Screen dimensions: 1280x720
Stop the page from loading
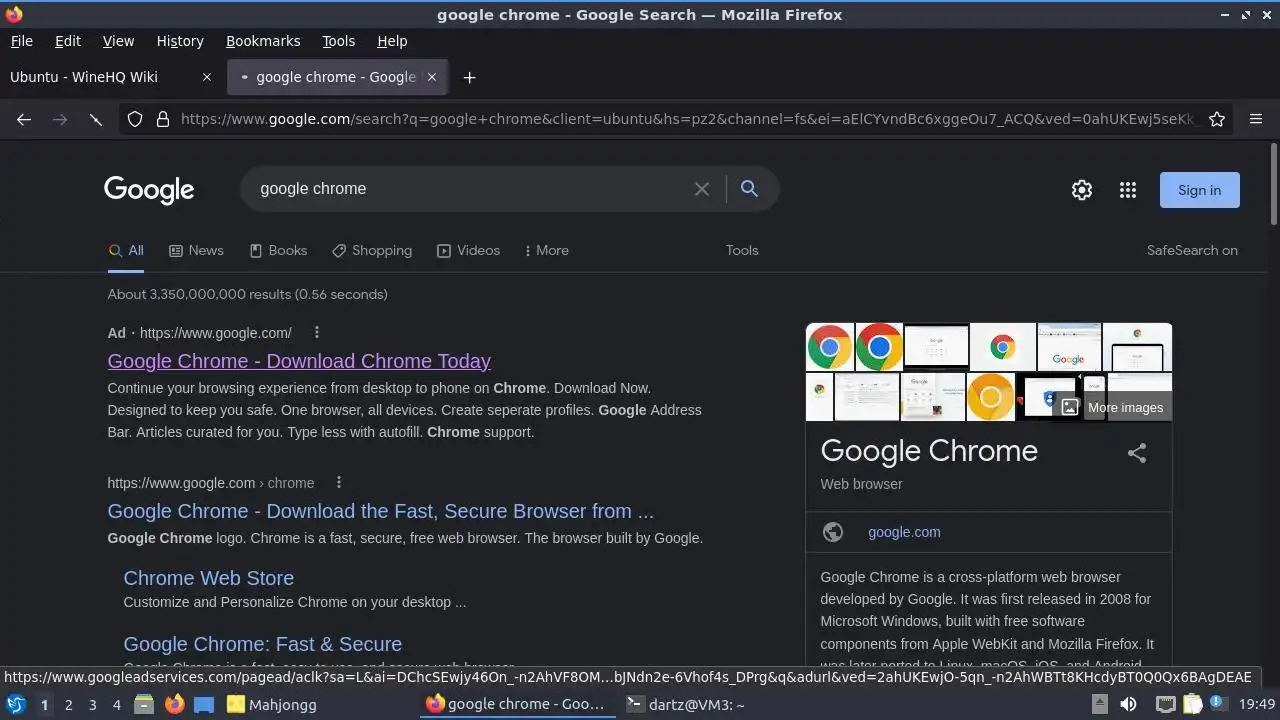[96, 119]
